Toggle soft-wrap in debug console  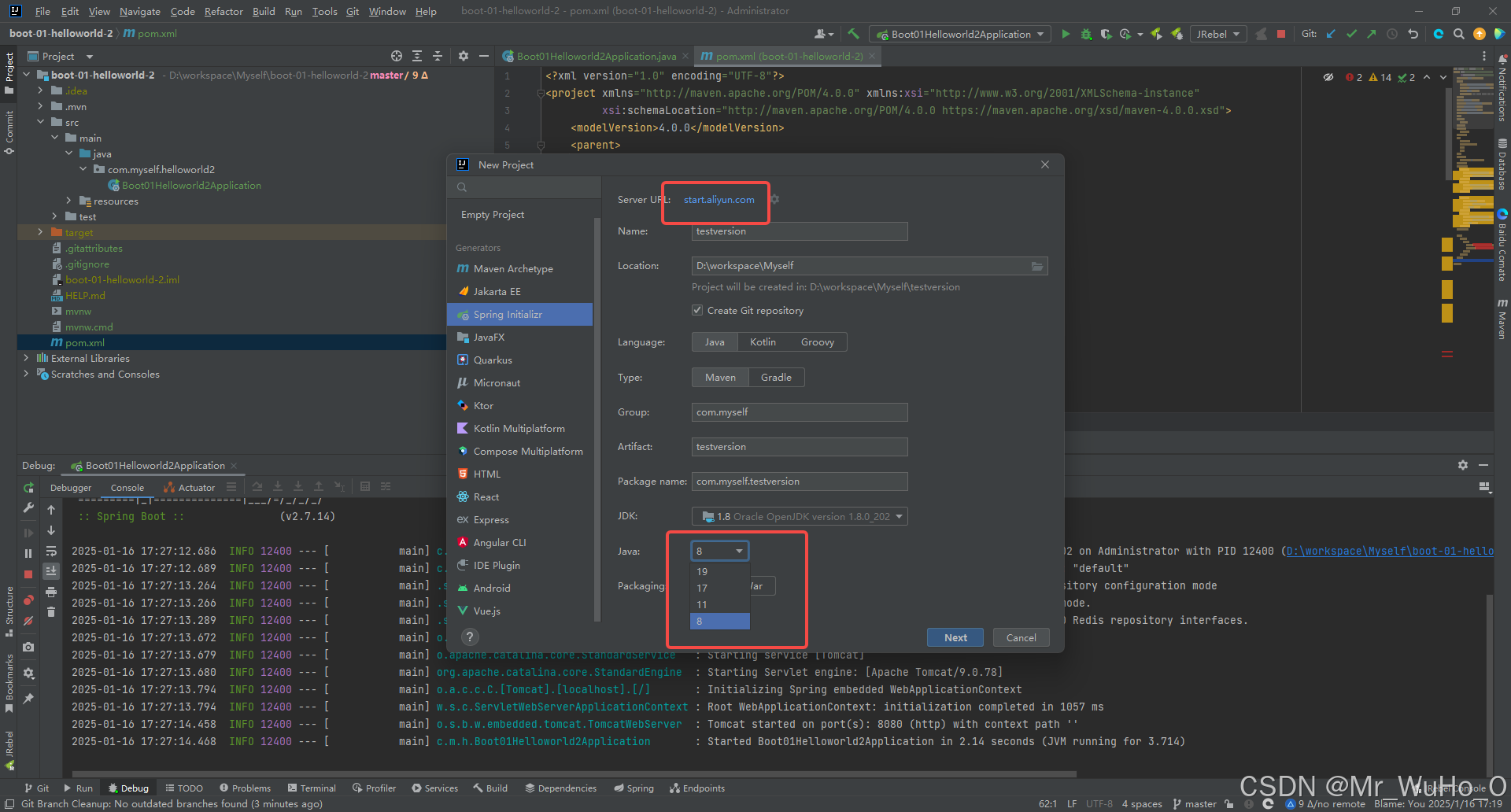click(x=51, y=551)
